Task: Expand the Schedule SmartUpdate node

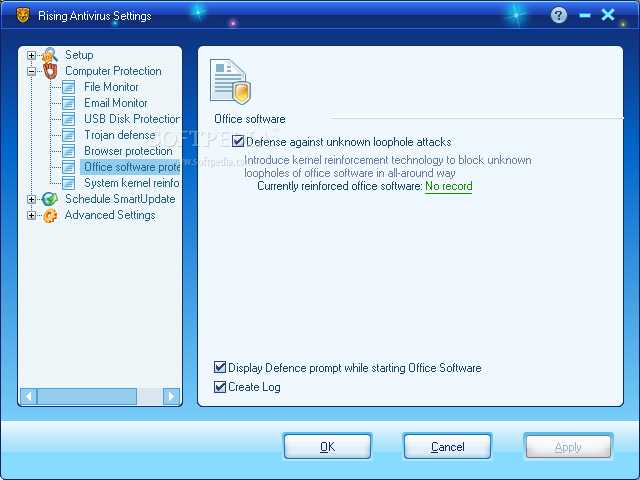Action: tap(31, 200)
